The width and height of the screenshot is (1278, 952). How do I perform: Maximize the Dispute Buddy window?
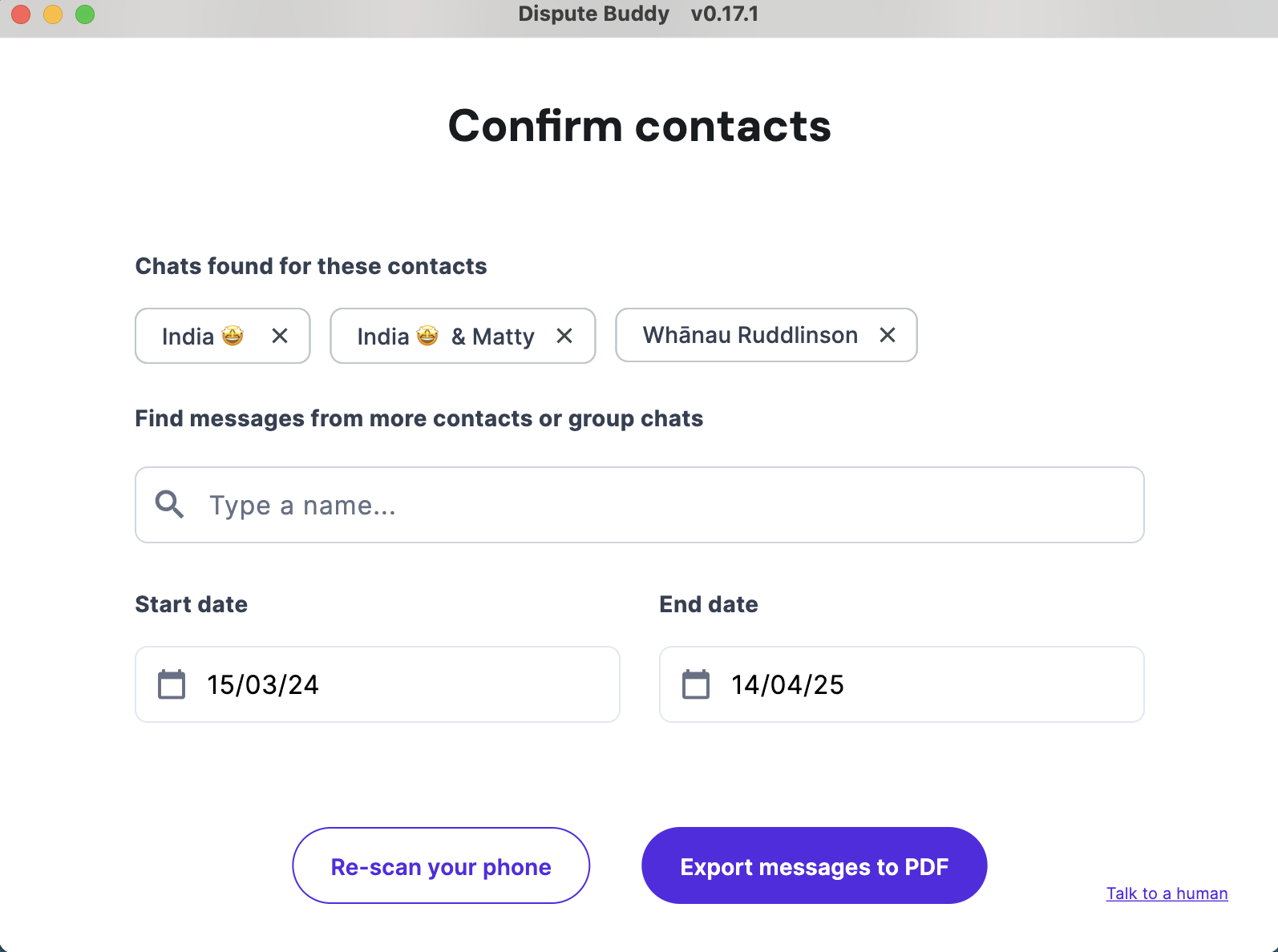click(x=85, y=14)
